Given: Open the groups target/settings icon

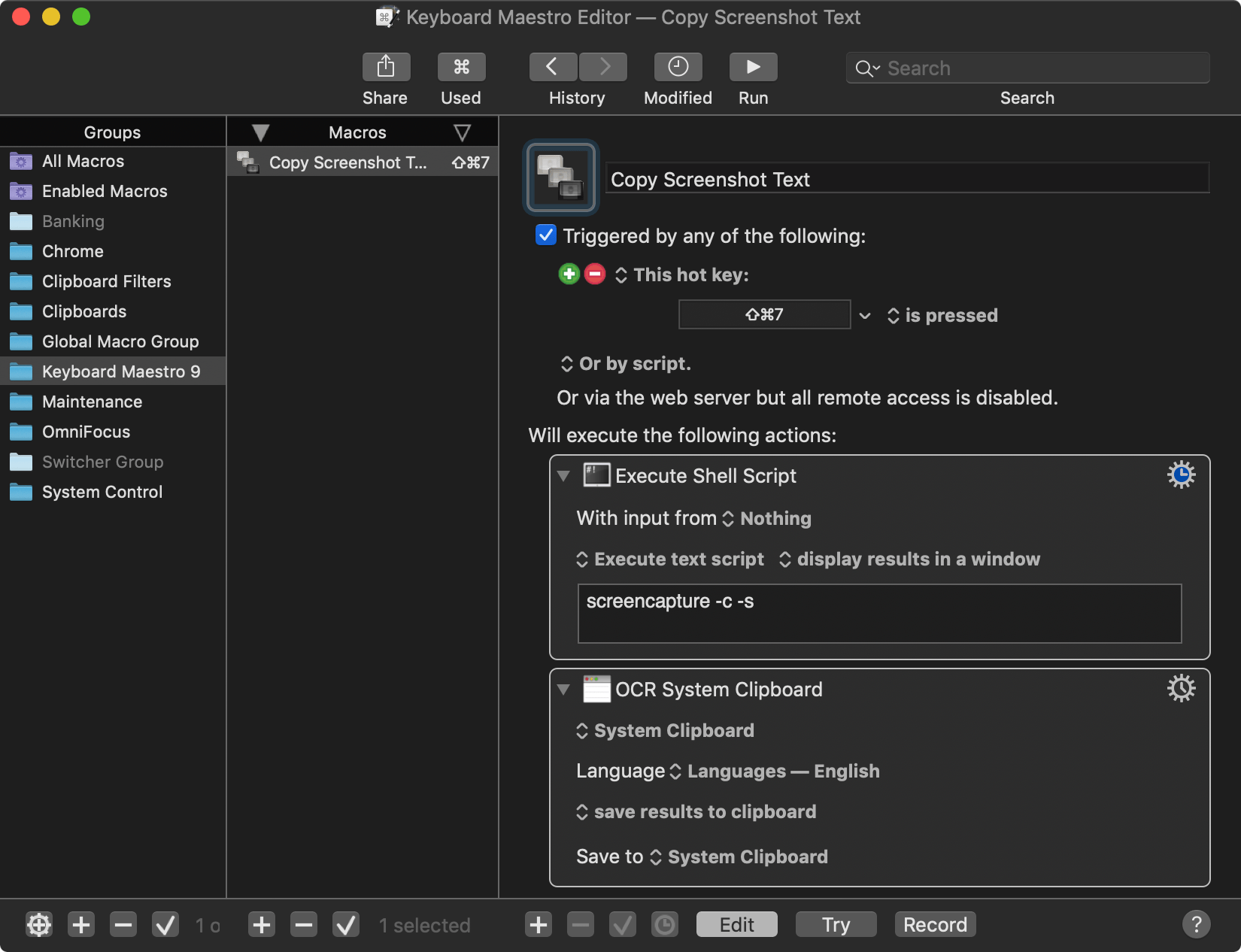Looking at the screenshot, I should [39, 924].
